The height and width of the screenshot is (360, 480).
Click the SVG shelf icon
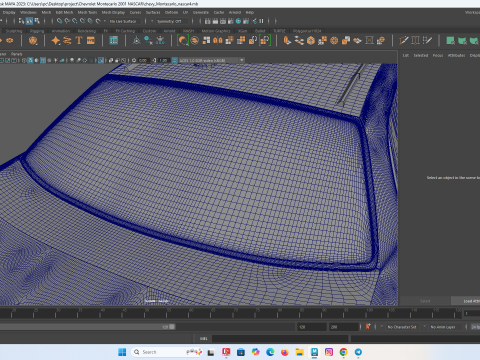[91, 41]
